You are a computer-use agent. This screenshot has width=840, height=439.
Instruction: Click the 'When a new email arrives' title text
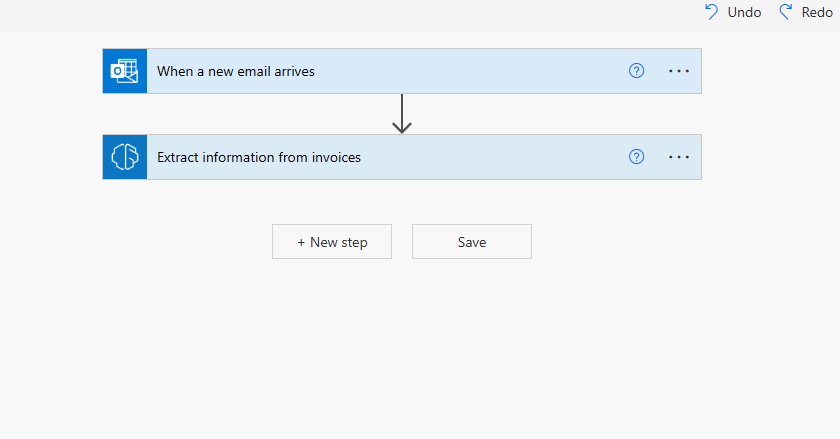[x=236, y=71]
